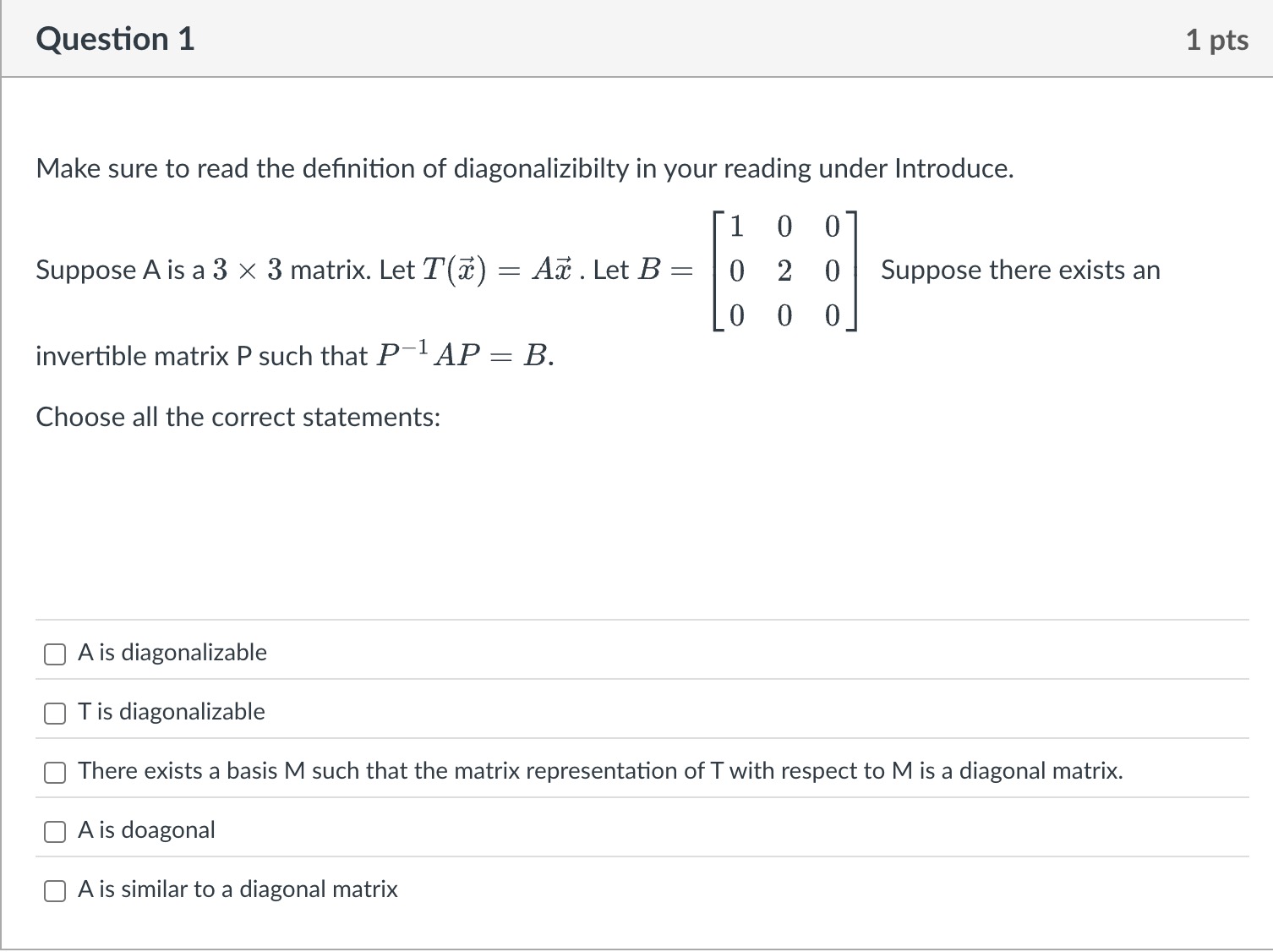
Task: Check the "A is diagonalizable" checkbox
Action: [54, 654]
